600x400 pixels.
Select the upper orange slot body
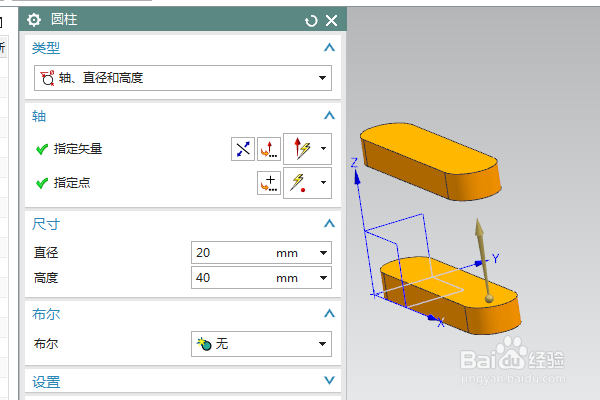coord(430,161)
